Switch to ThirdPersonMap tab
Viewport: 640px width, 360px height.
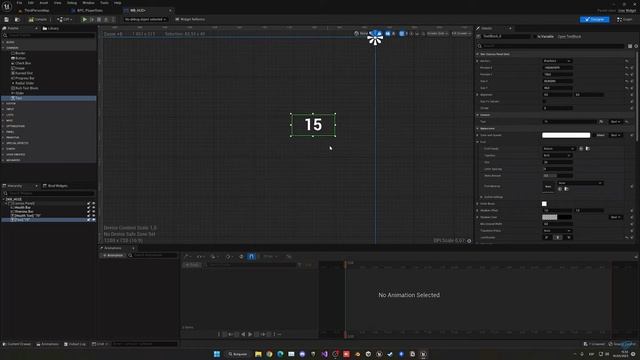click(x=37, y=11)
